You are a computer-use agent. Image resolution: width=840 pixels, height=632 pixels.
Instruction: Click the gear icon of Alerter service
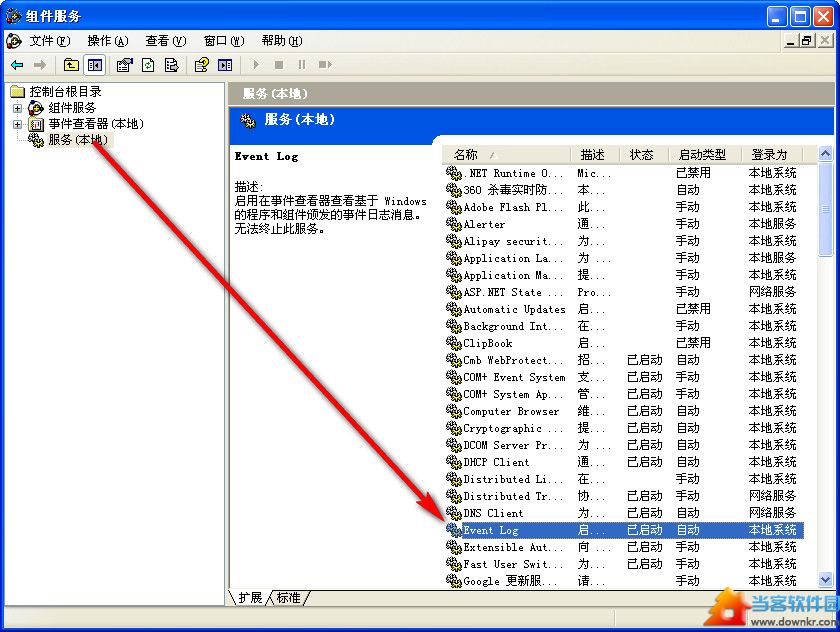[x=454, y=224]
